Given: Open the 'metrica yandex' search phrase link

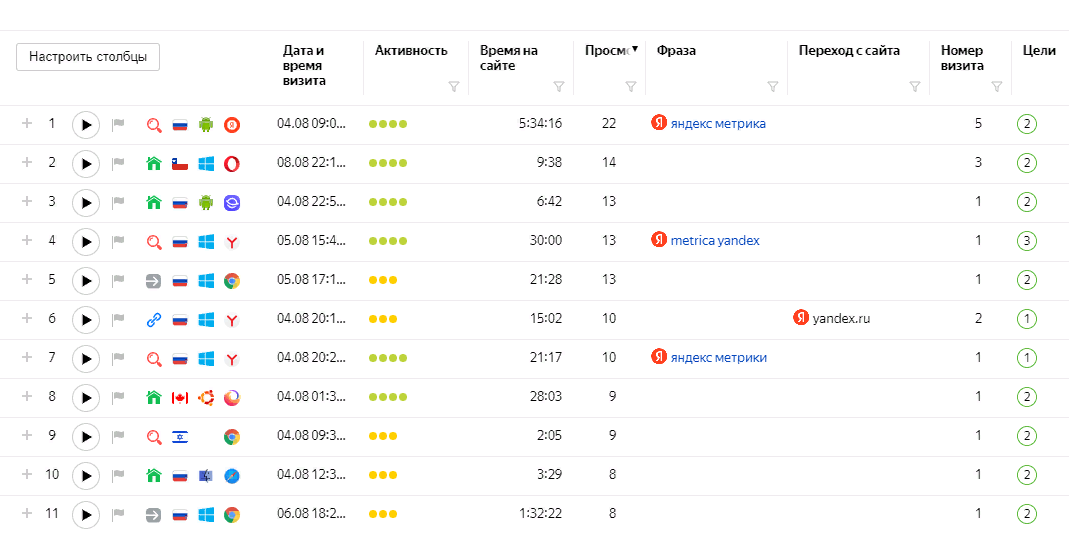Looking at the screenshot, I should coord(714,241).
